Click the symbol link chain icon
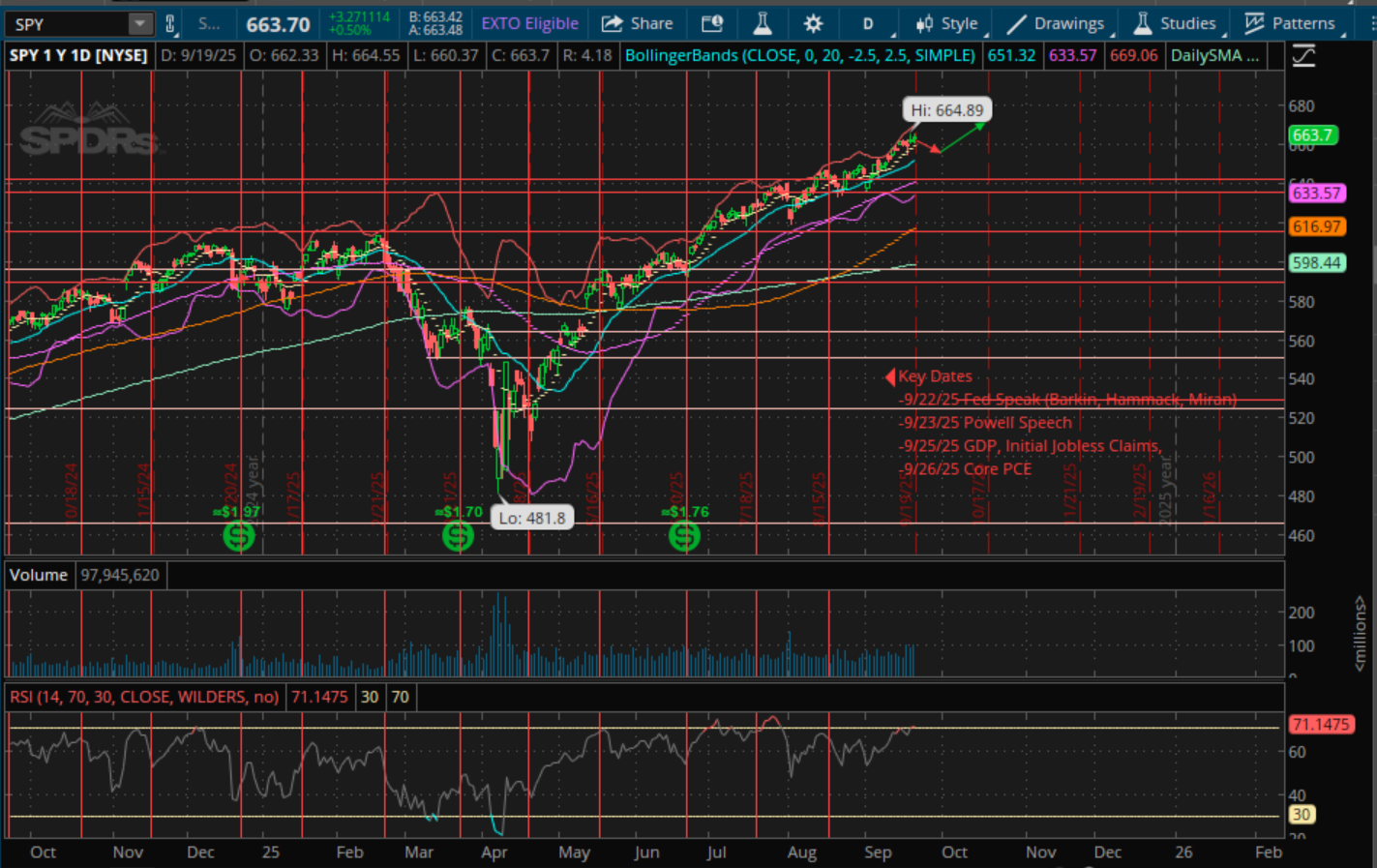 coord(170,23)
